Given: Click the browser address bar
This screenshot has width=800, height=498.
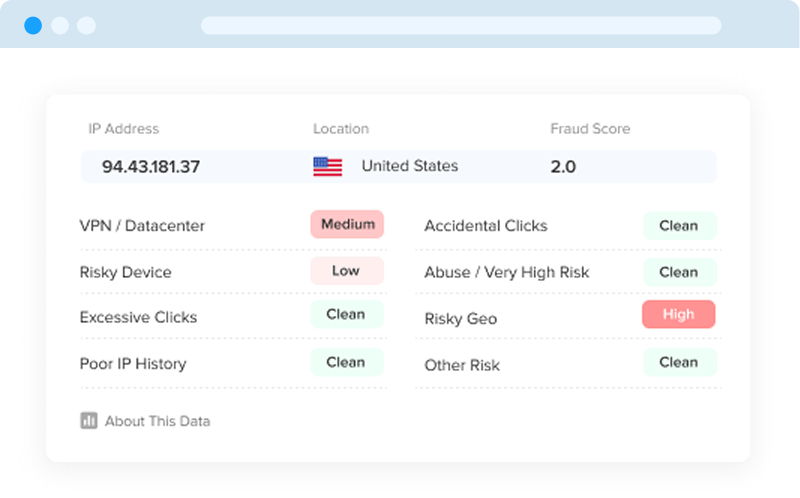Looking at the screenshot, I should [x=461, y=25].
